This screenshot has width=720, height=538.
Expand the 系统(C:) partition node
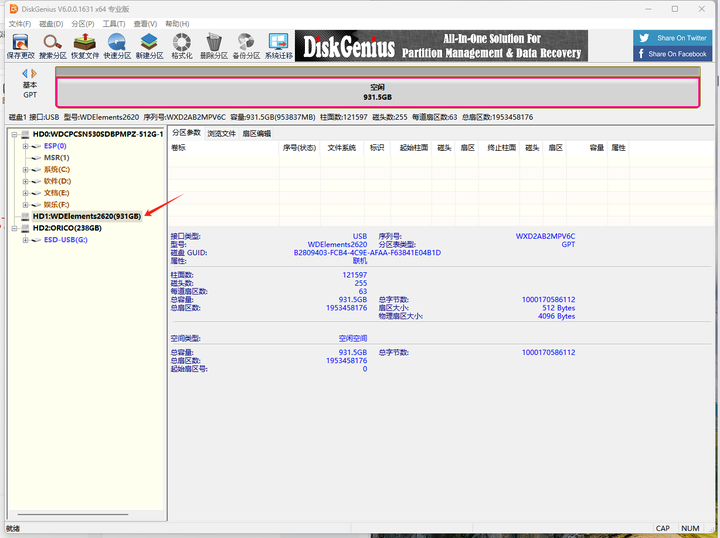(x=25, y=169)
